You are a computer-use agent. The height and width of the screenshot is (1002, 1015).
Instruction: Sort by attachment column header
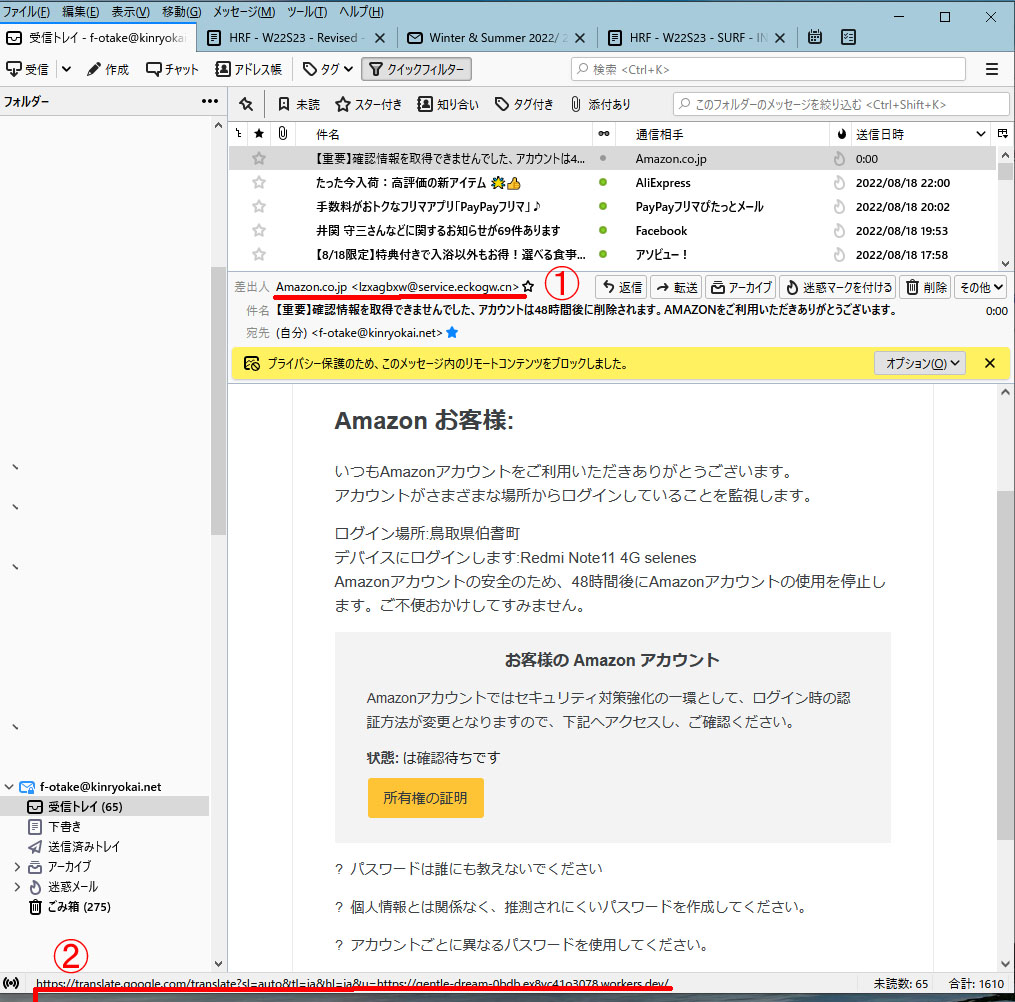coord(283,134)
